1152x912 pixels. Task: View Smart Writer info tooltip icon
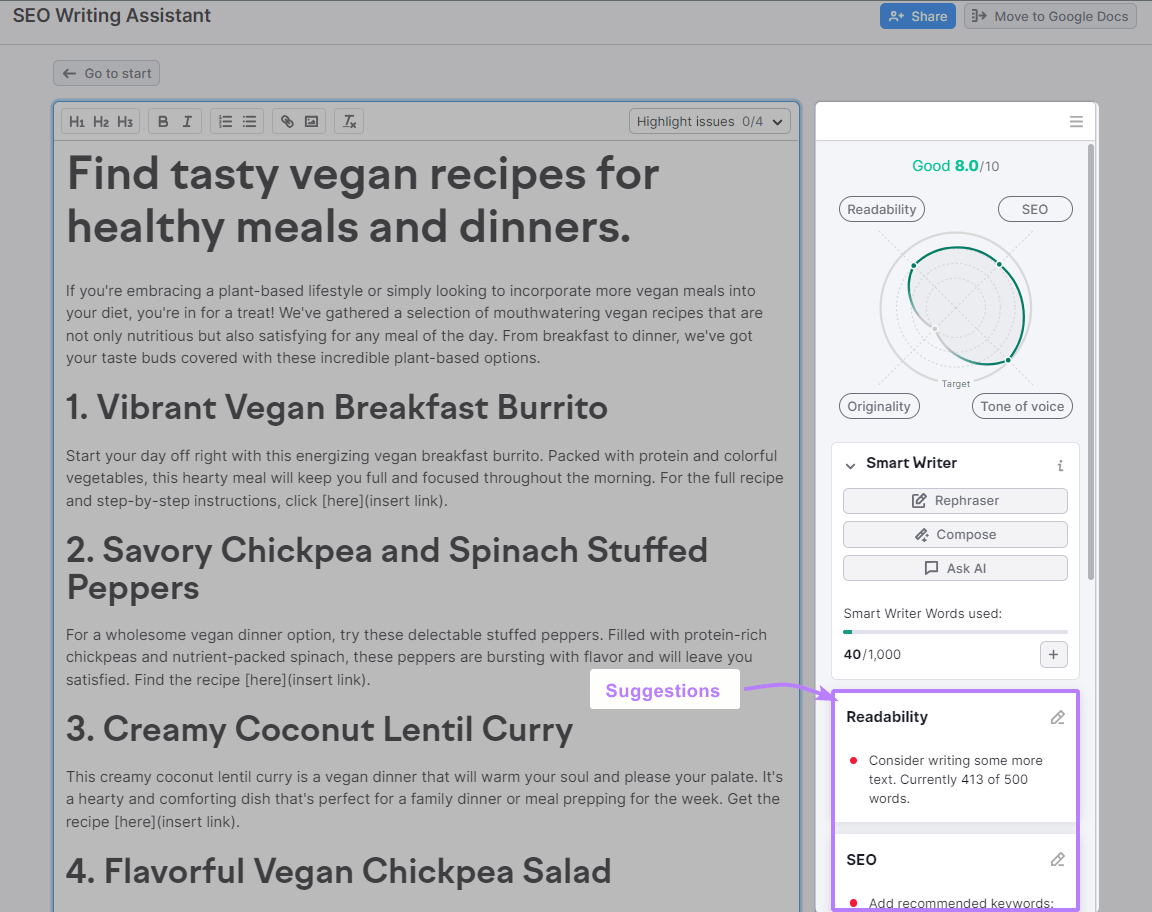click(x=1060, y=464)
